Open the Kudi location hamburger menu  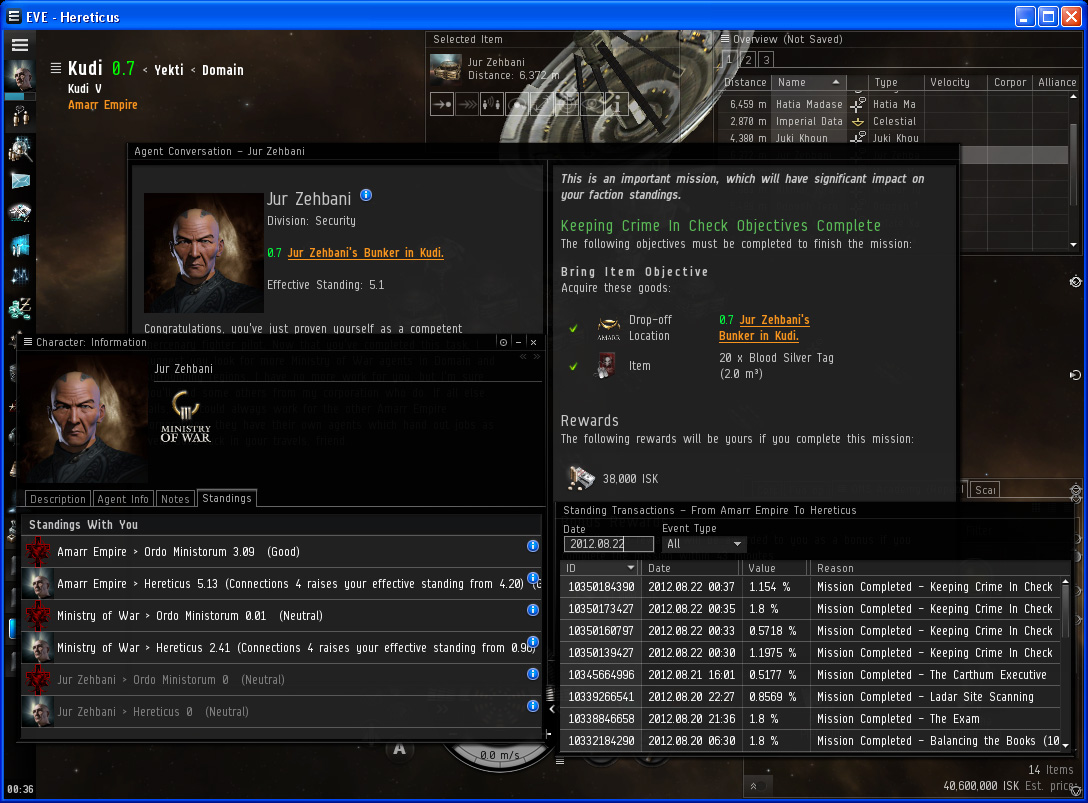pos(56,68)
